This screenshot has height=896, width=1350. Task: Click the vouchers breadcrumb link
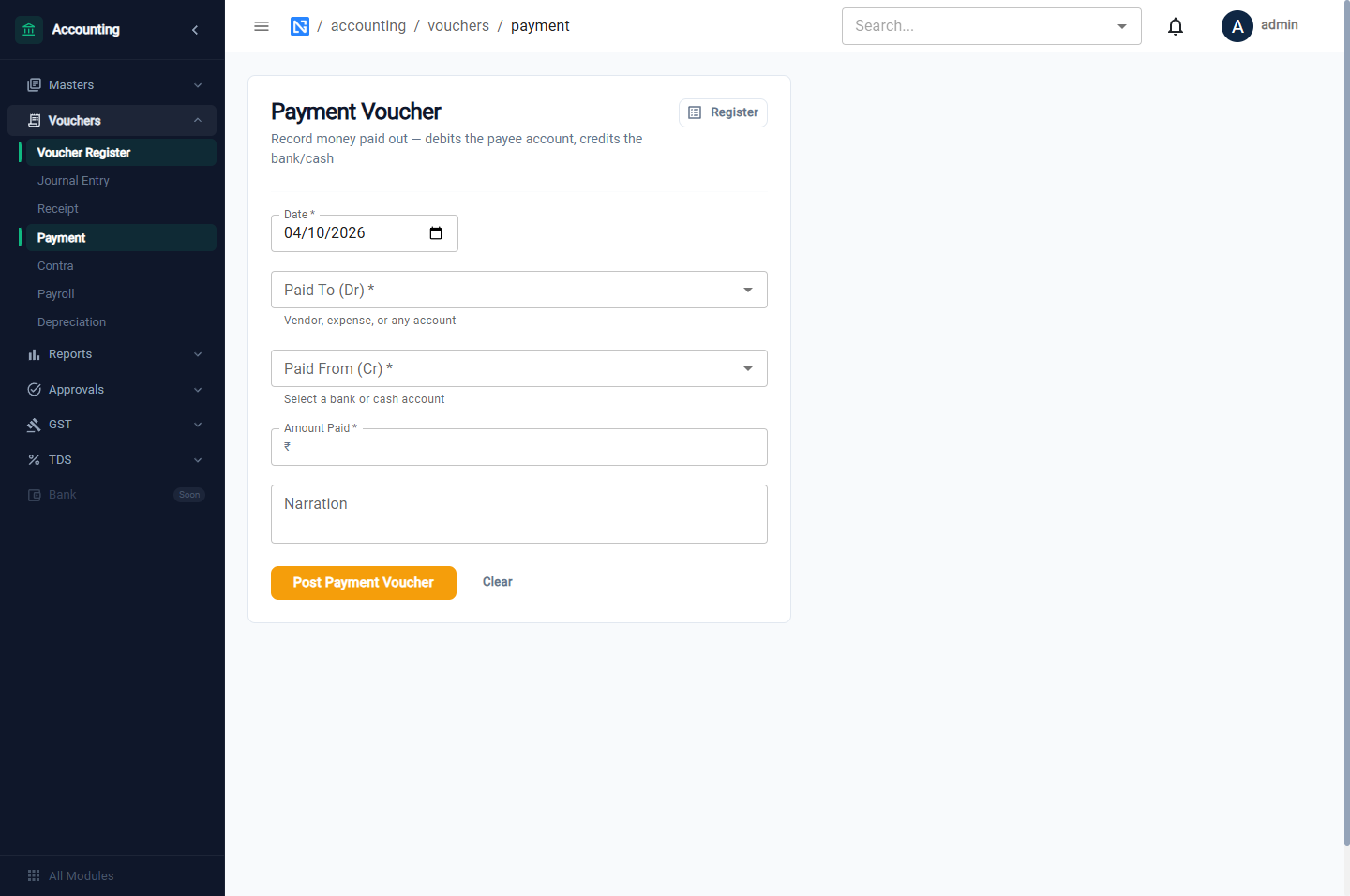[x=458, y=26]
